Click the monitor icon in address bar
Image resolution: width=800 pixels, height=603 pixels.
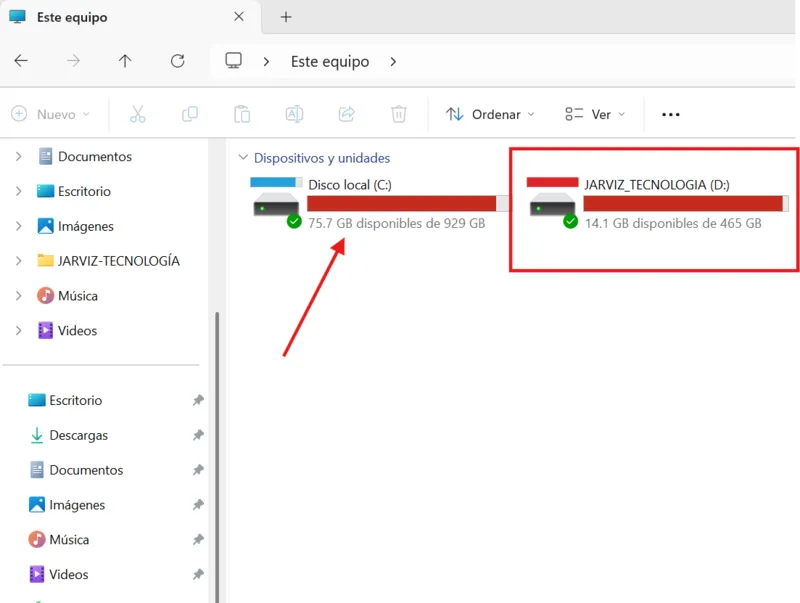point(234,61)
